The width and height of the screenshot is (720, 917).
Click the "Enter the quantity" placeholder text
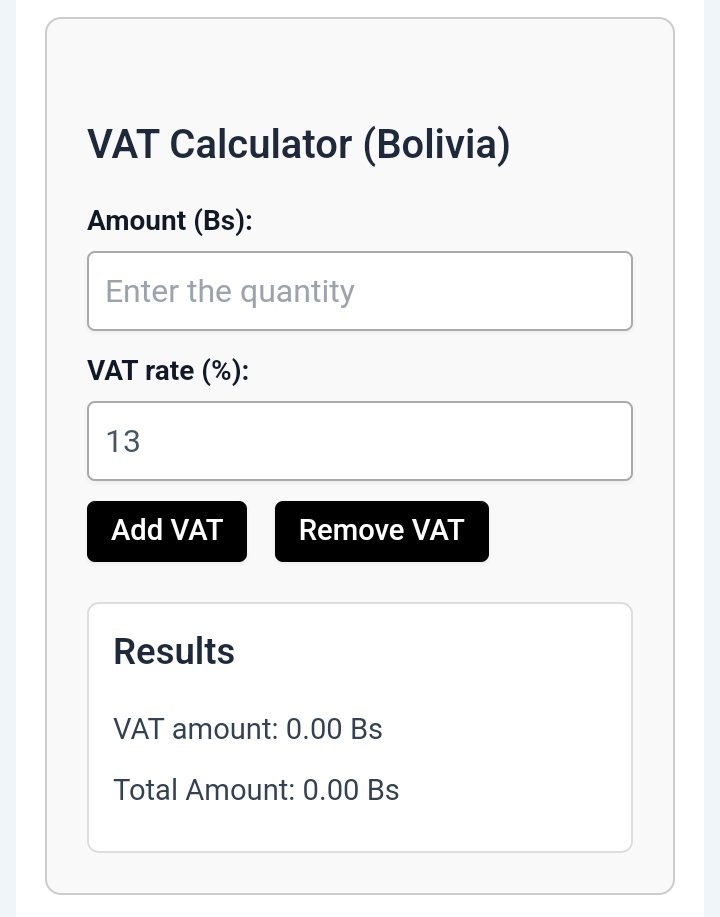click(x=230, y=292)
